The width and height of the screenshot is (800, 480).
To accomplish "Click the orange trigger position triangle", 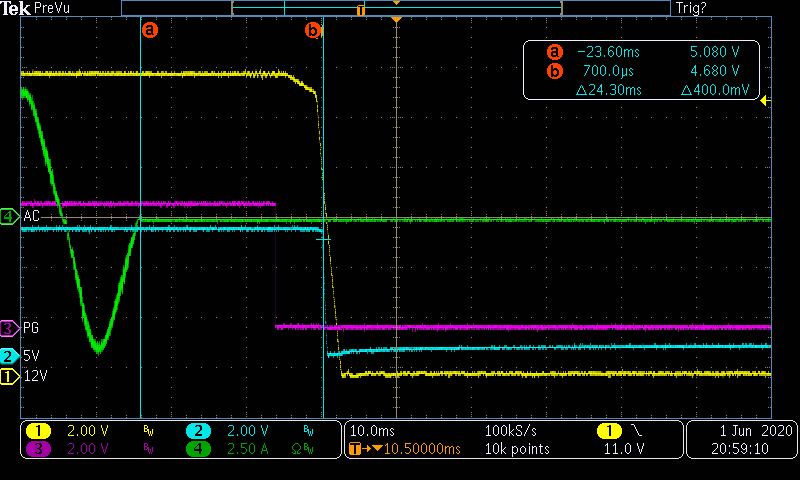I will (x=397, y=20).
